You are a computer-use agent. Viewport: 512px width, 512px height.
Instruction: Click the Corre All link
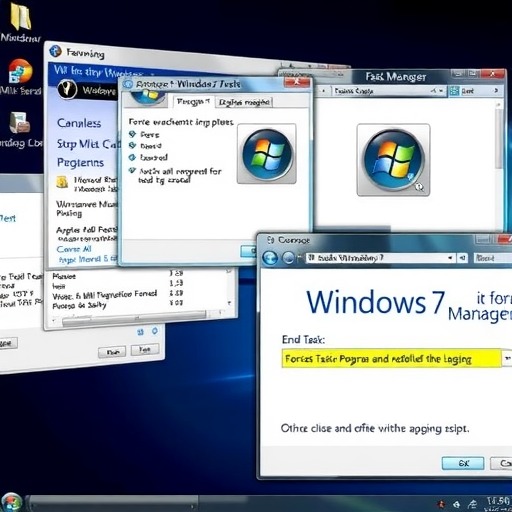[x=74, y=249]
